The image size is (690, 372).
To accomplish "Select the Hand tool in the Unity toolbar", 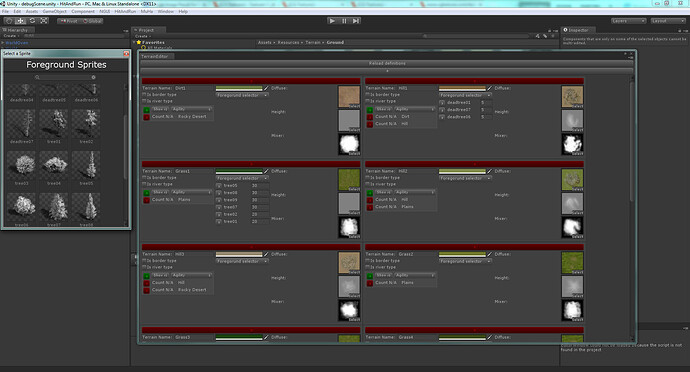I will click(9, 21).
